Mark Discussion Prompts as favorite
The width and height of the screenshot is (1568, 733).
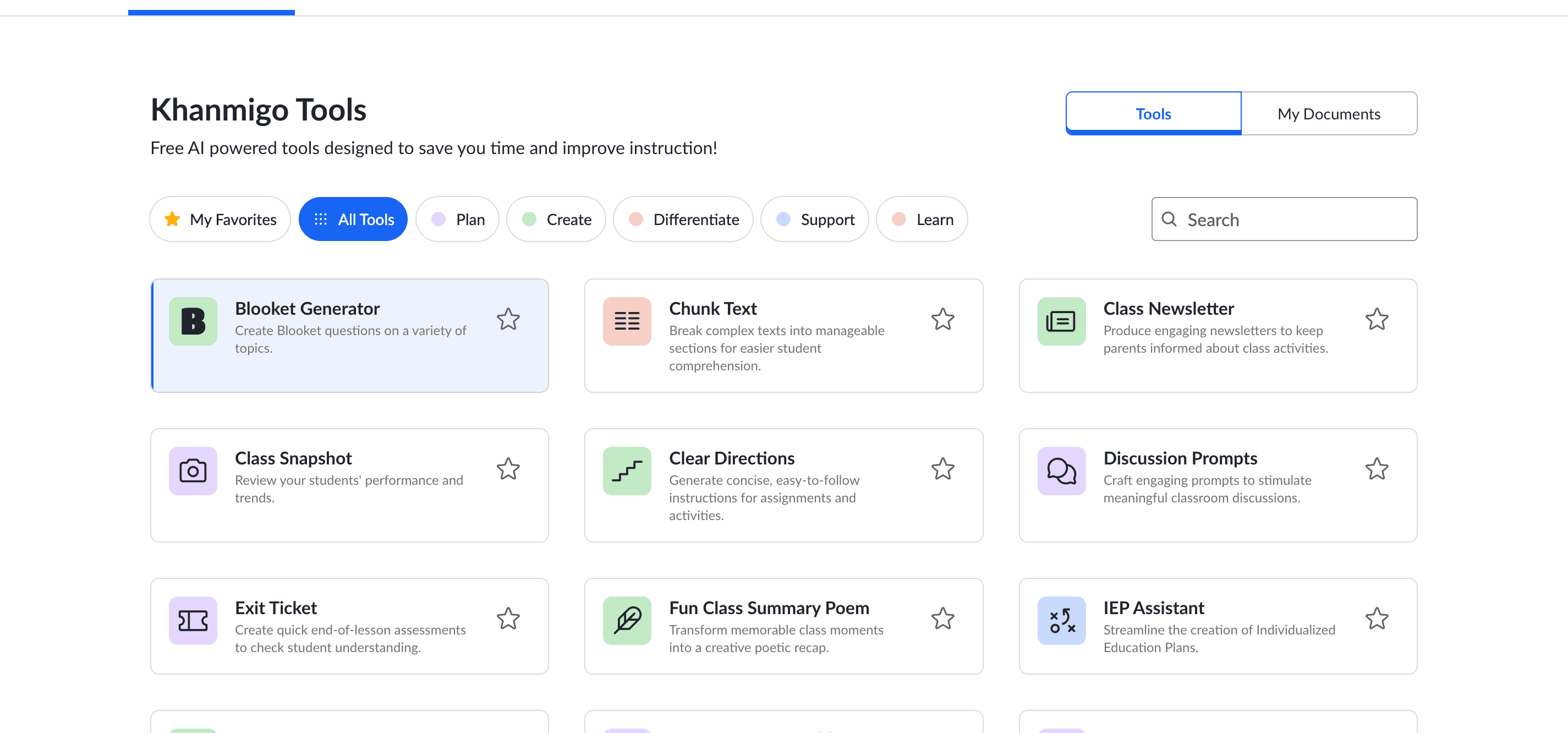(x=1376, y=469)
